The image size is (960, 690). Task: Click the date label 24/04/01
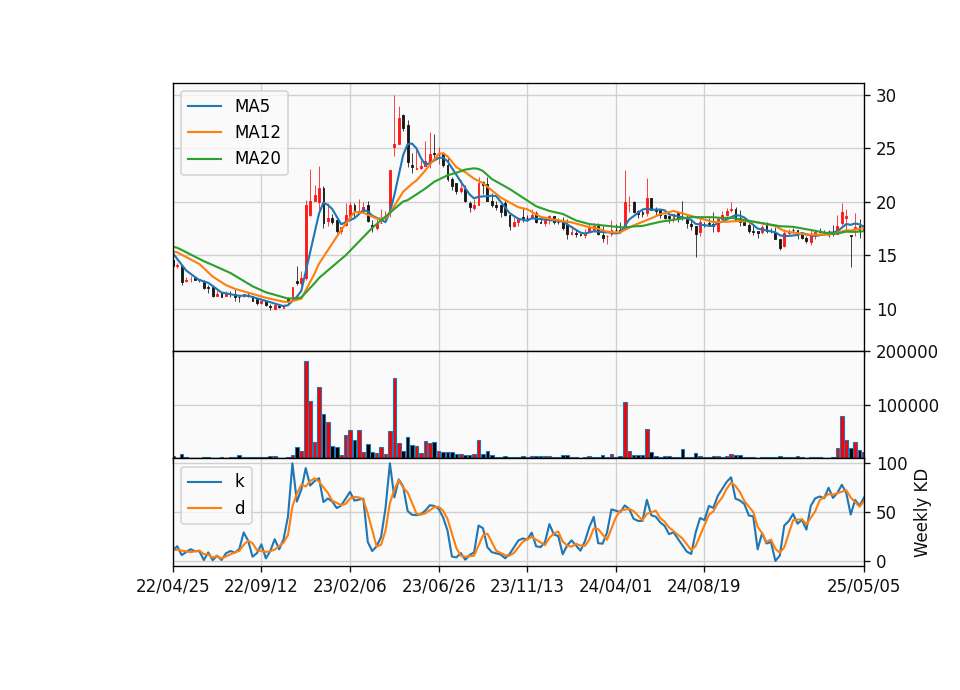pyautogui.click(x=615, y=587)
